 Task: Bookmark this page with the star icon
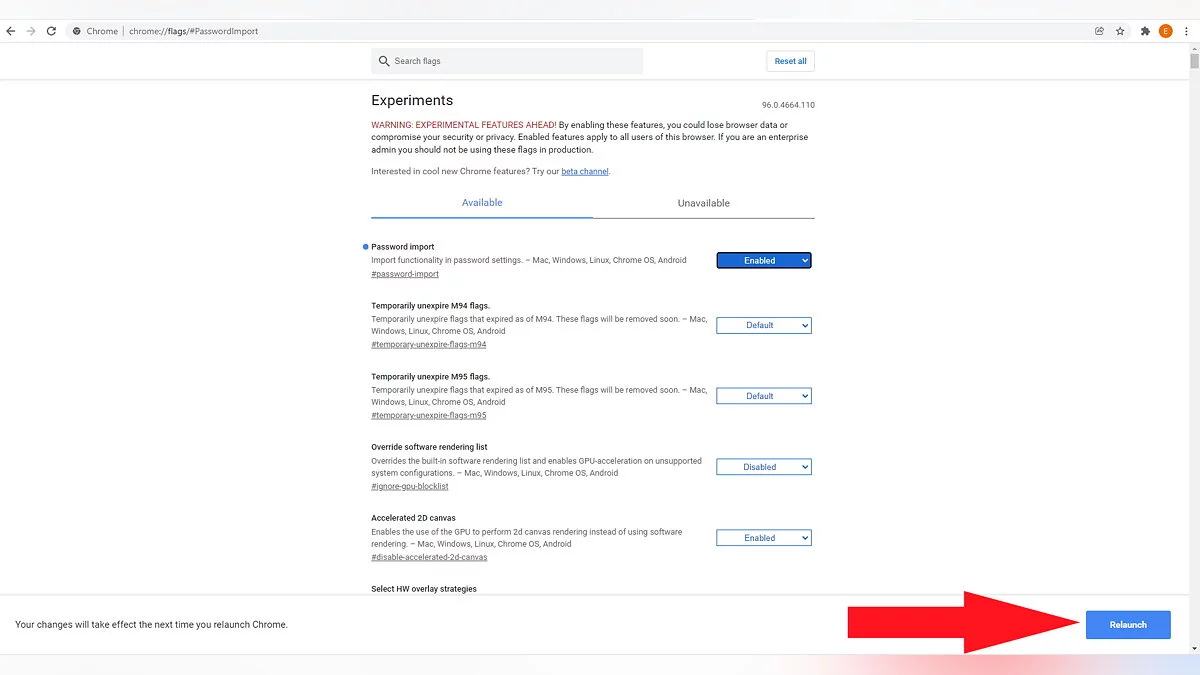(1120, 31)
